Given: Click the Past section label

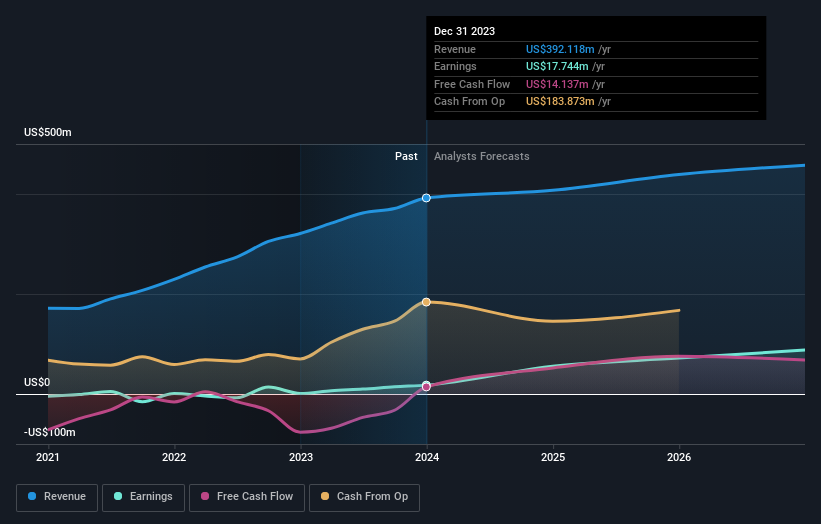Looking at the screenshot, I should [x=406, y=157].
